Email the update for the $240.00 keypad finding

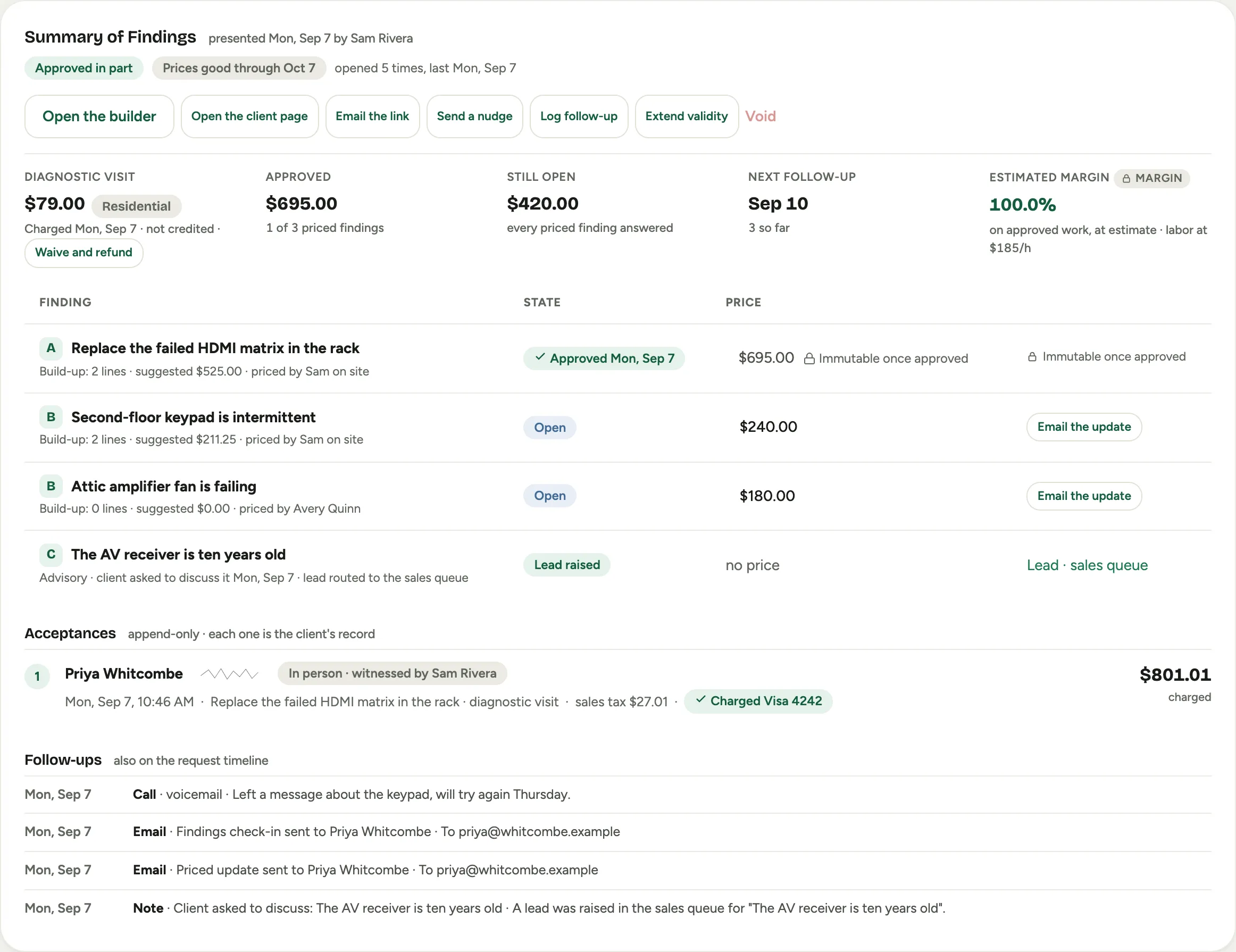pos(1084,427)
